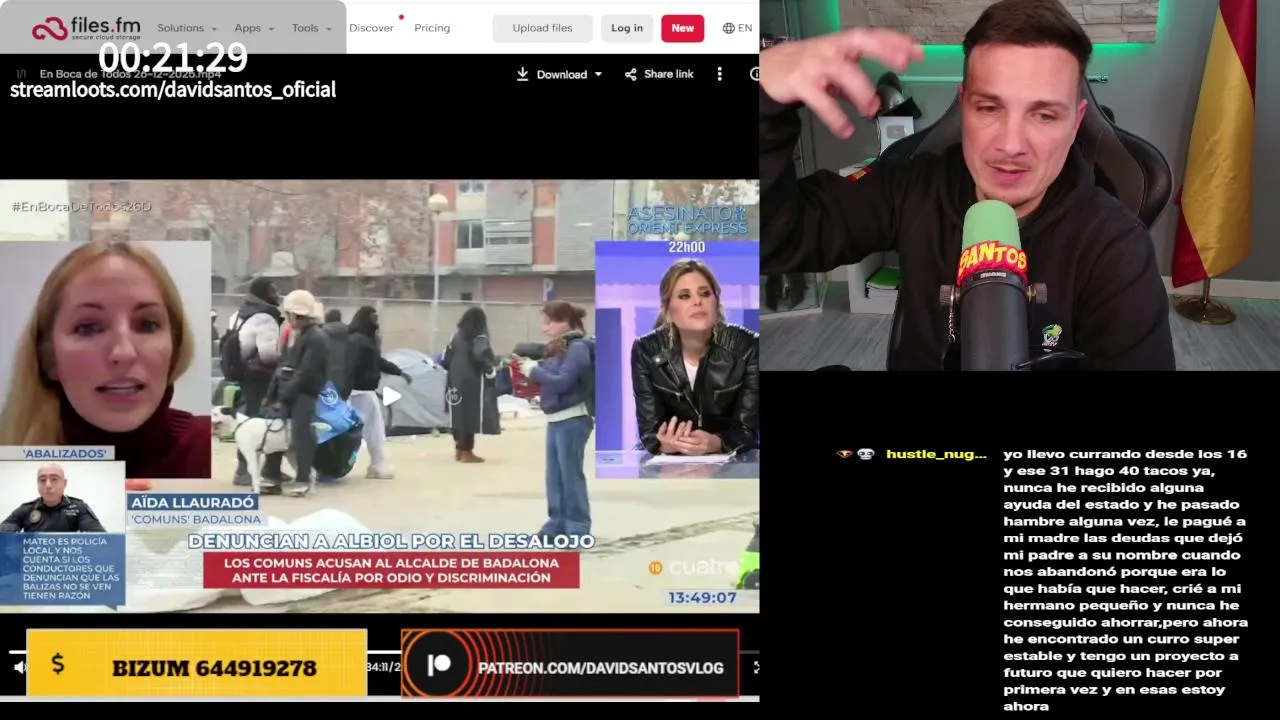This screenshot has width=1280, height=720.
Task: Select the file name 'En Boca de Todos' text
Action: click(130, 74)
